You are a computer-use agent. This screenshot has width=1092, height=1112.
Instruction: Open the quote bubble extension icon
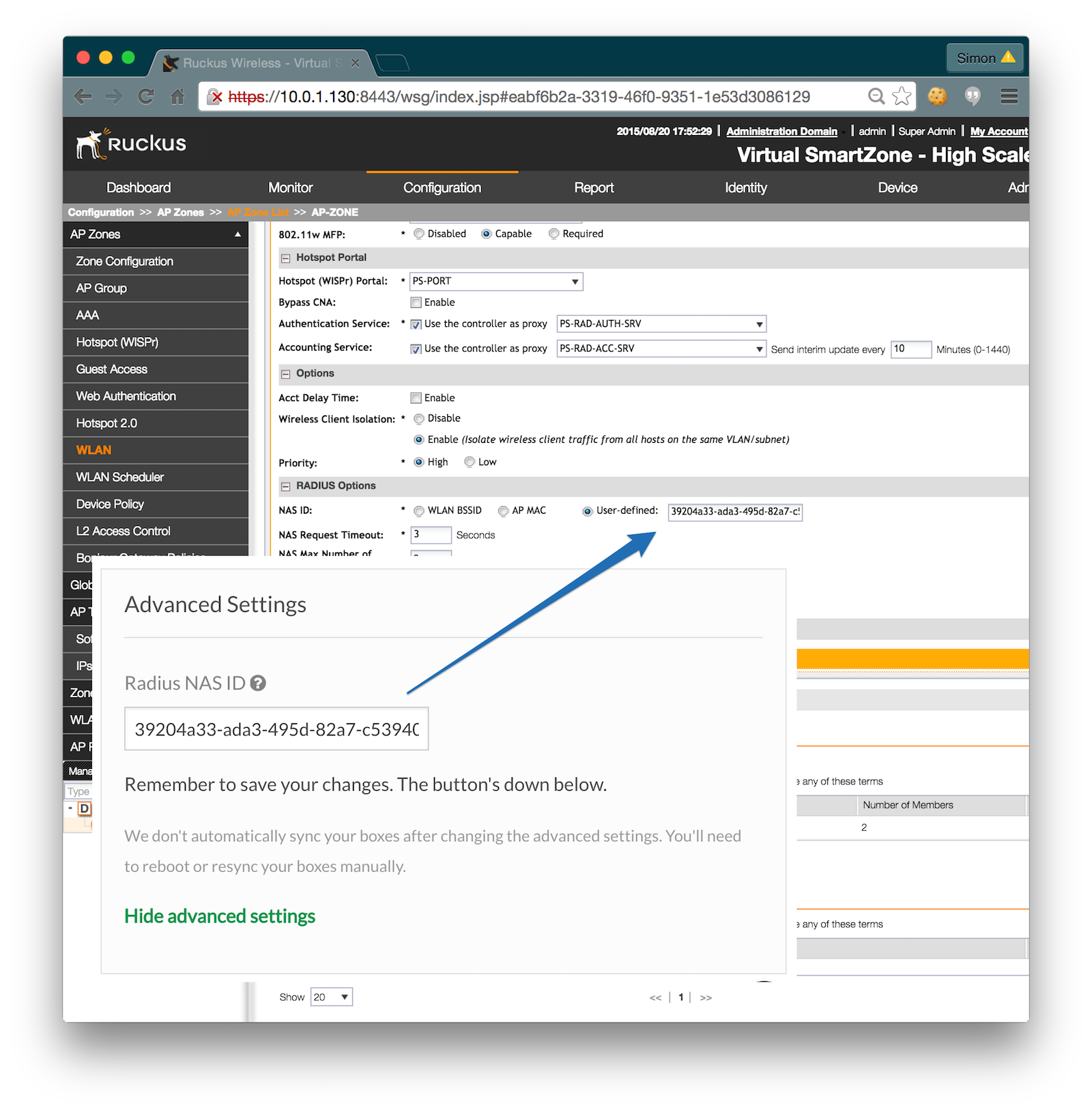(973, 96)
